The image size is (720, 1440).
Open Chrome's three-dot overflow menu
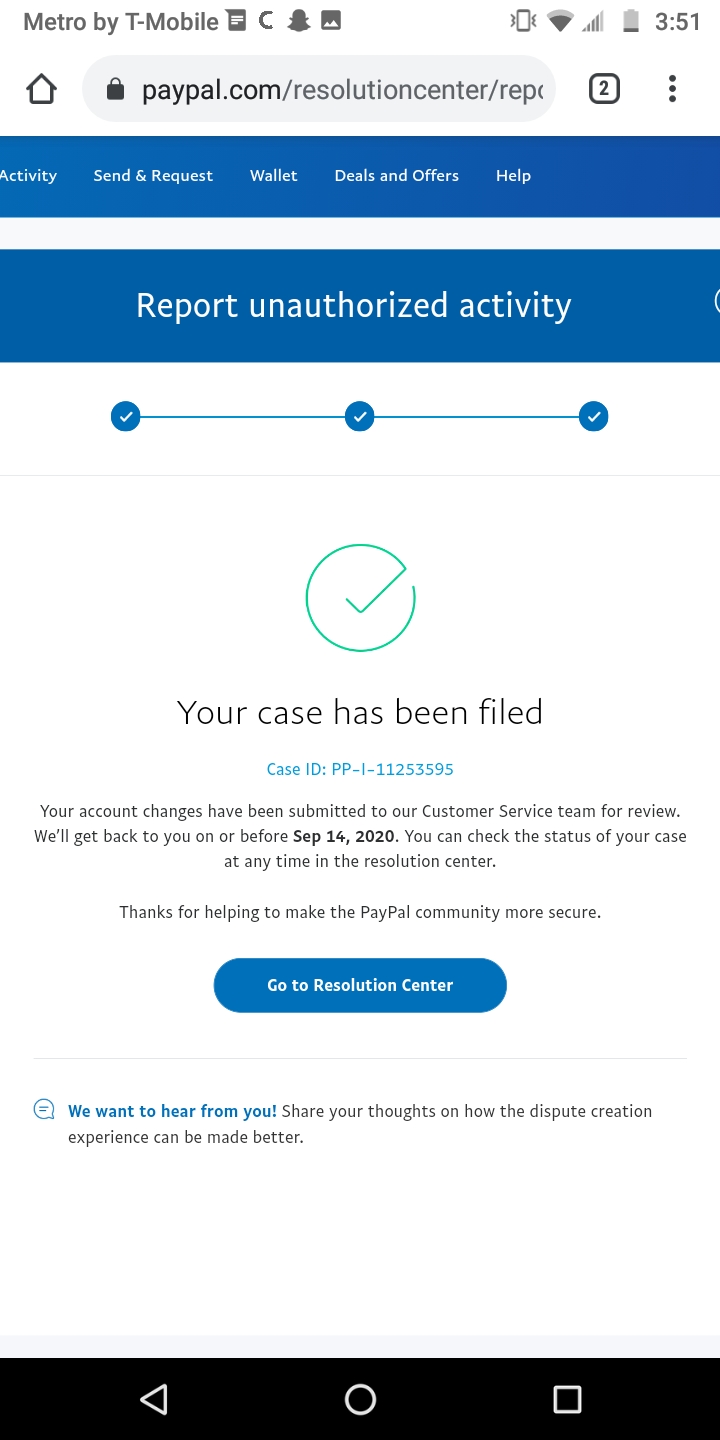672,88
